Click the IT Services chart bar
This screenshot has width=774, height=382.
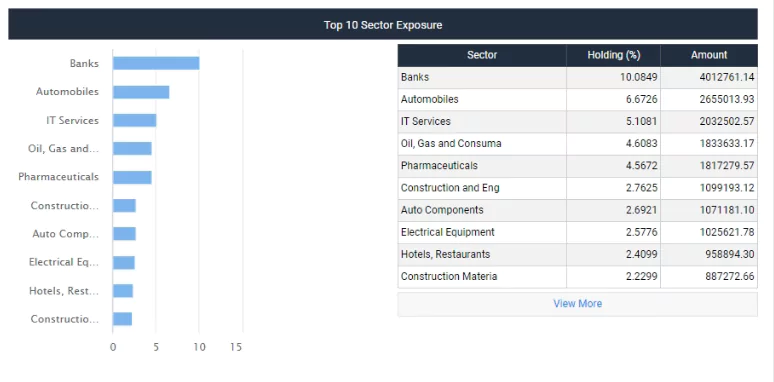(135, 120)
